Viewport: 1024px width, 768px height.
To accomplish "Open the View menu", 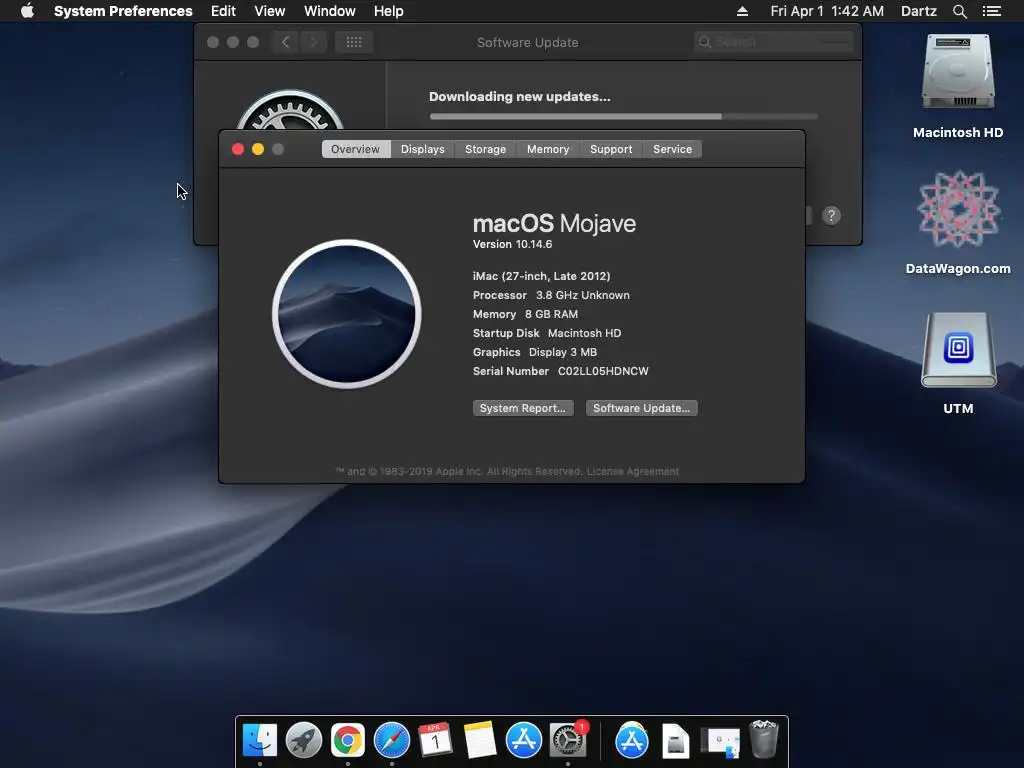I will [x=270, y=11].
